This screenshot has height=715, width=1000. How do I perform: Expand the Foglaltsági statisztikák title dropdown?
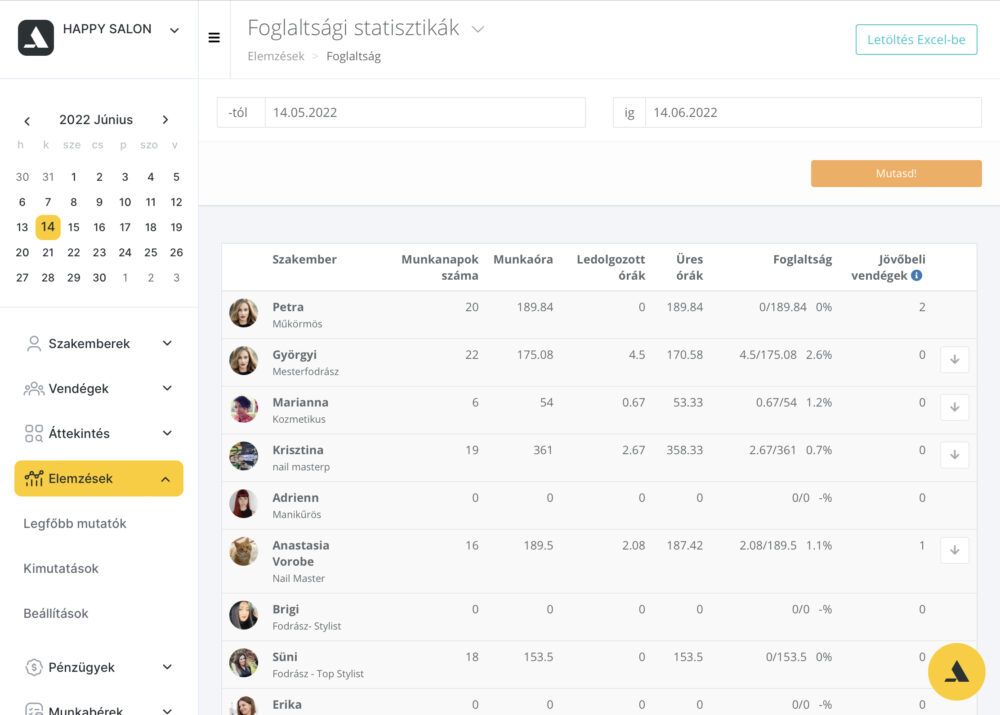[478, 29]
